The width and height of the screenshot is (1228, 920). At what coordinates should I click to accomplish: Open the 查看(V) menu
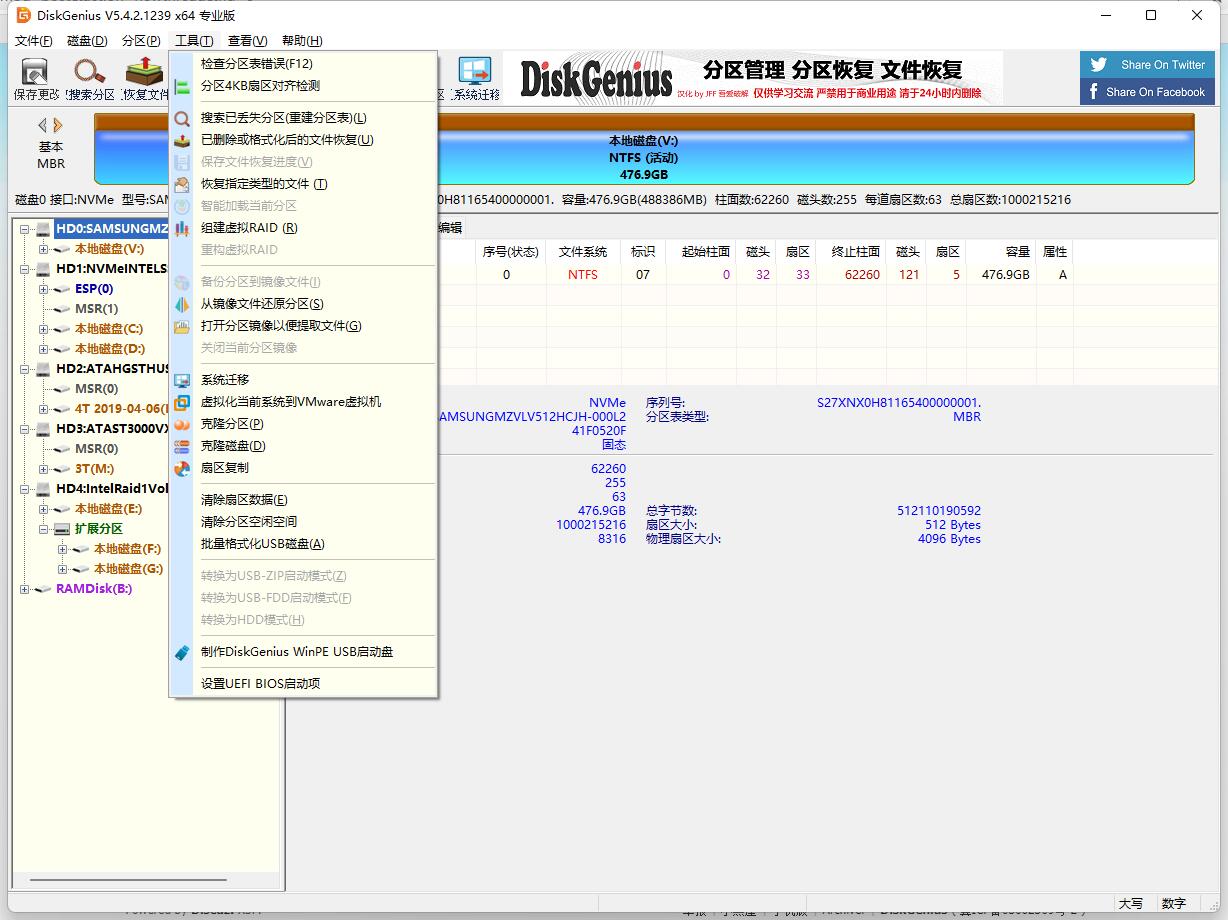tap(247, 41)
